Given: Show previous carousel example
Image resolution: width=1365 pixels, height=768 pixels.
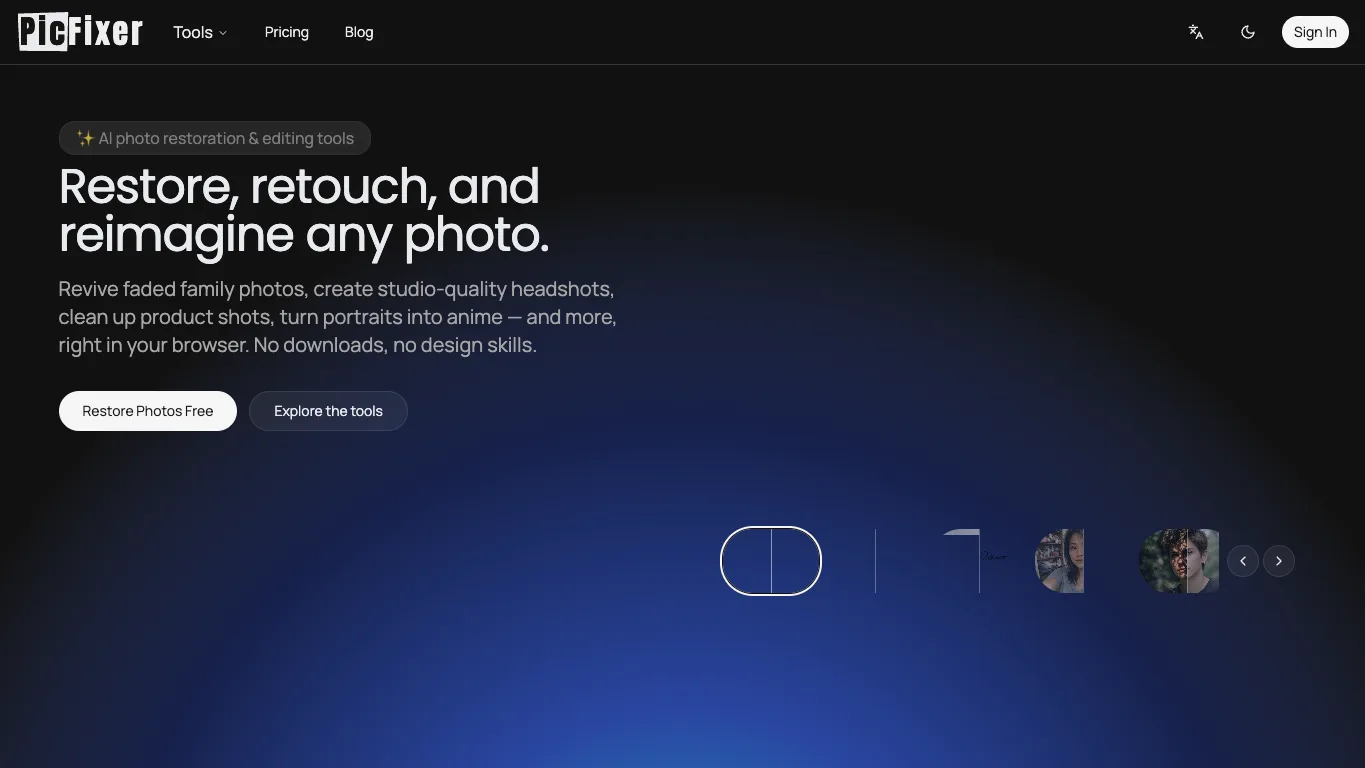Looking at the screenshot, I should [x=1243, y=561].
